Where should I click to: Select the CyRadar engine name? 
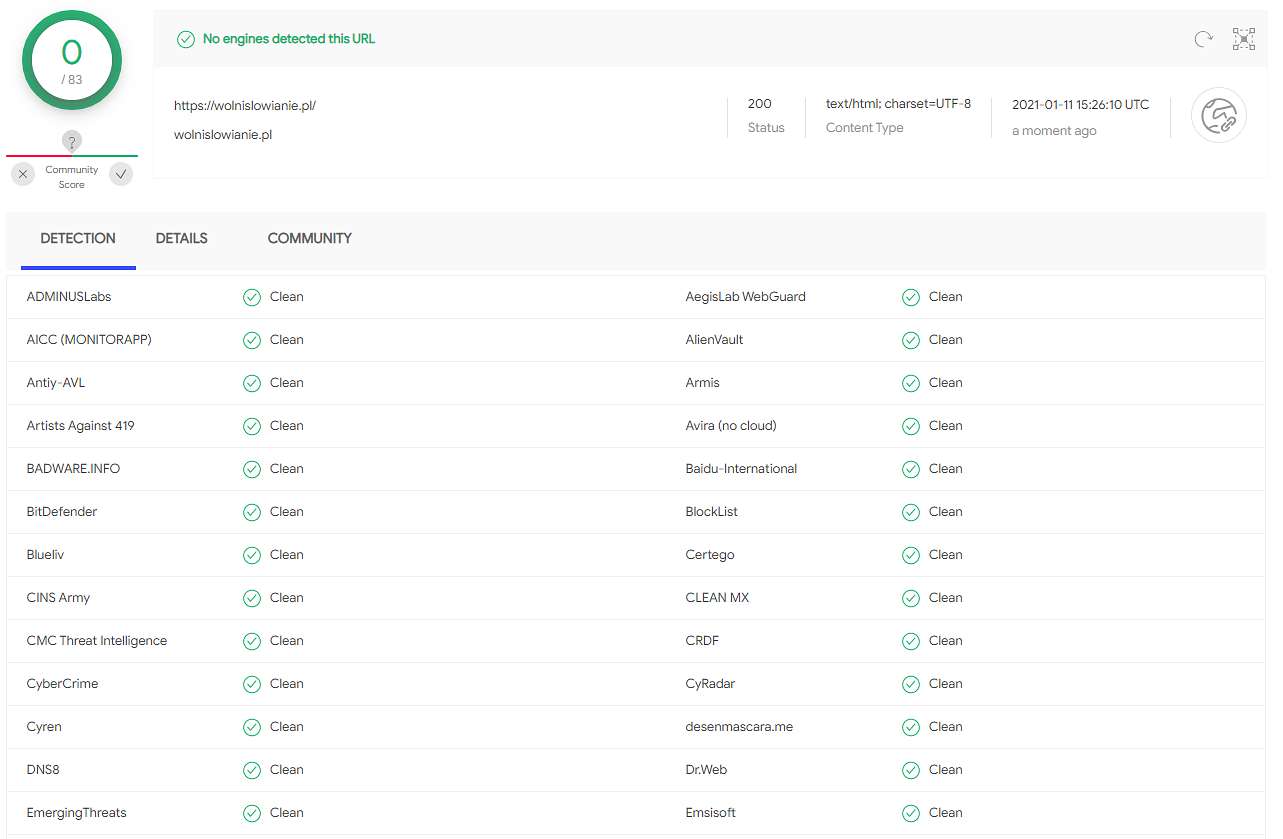[x=711, y=684]
